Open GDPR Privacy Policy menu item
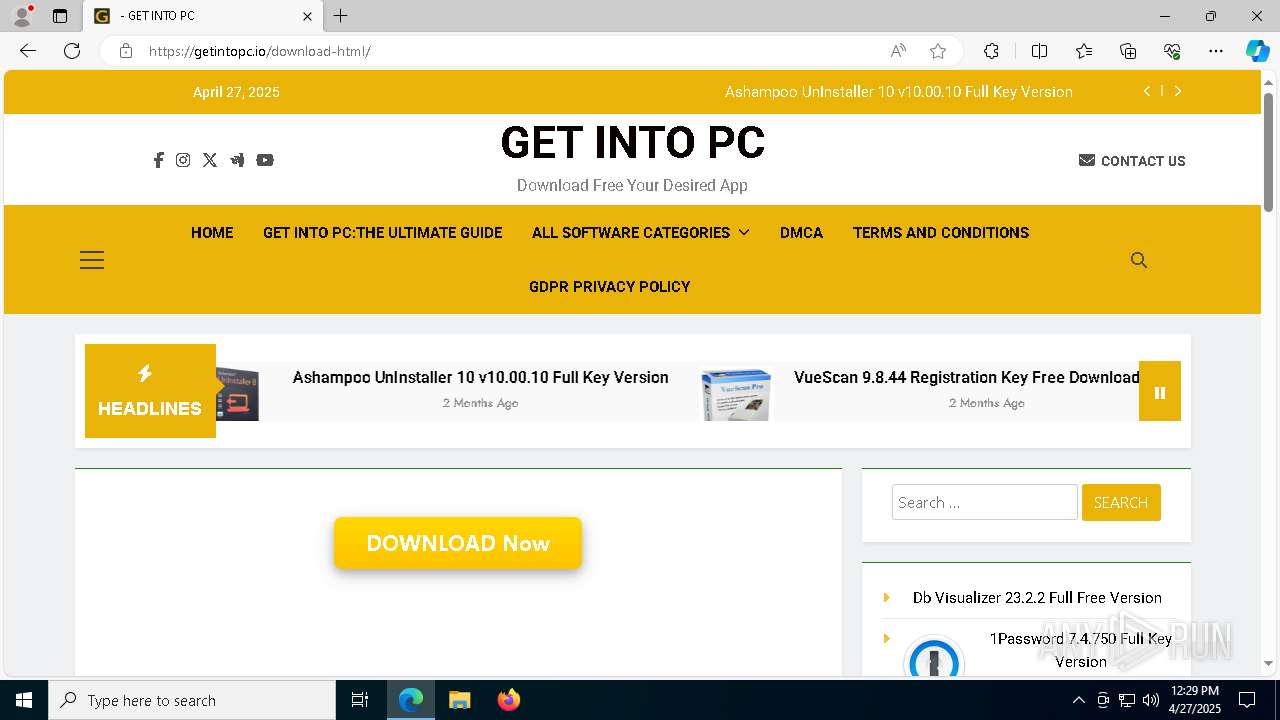Screen dimensions: 1280x720 [x=610, y=287]
